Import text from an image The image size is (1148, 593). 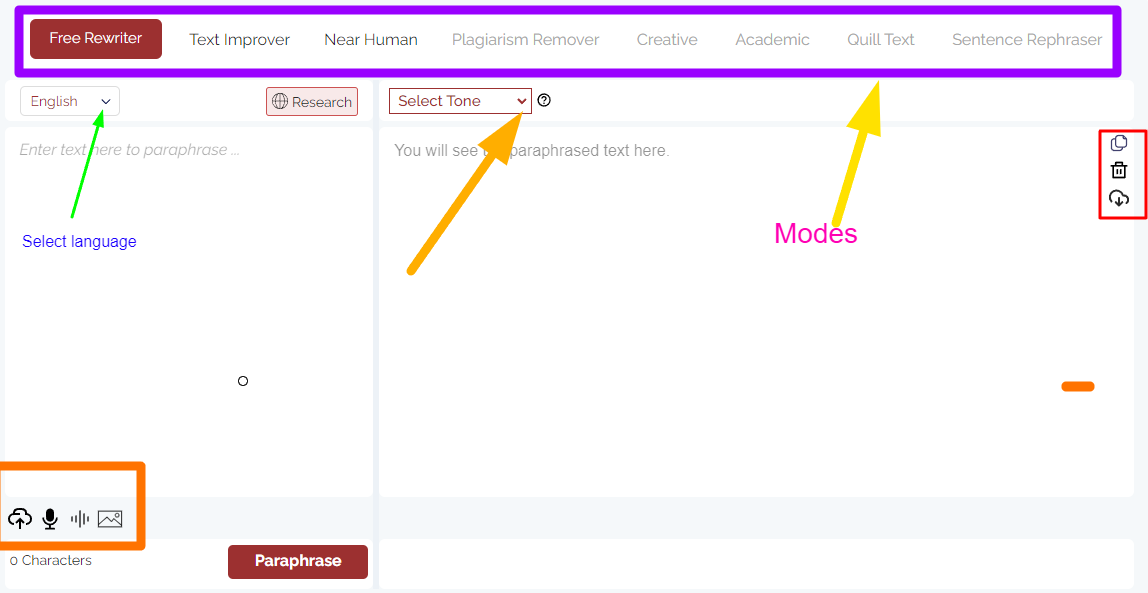tap(109, 518)
